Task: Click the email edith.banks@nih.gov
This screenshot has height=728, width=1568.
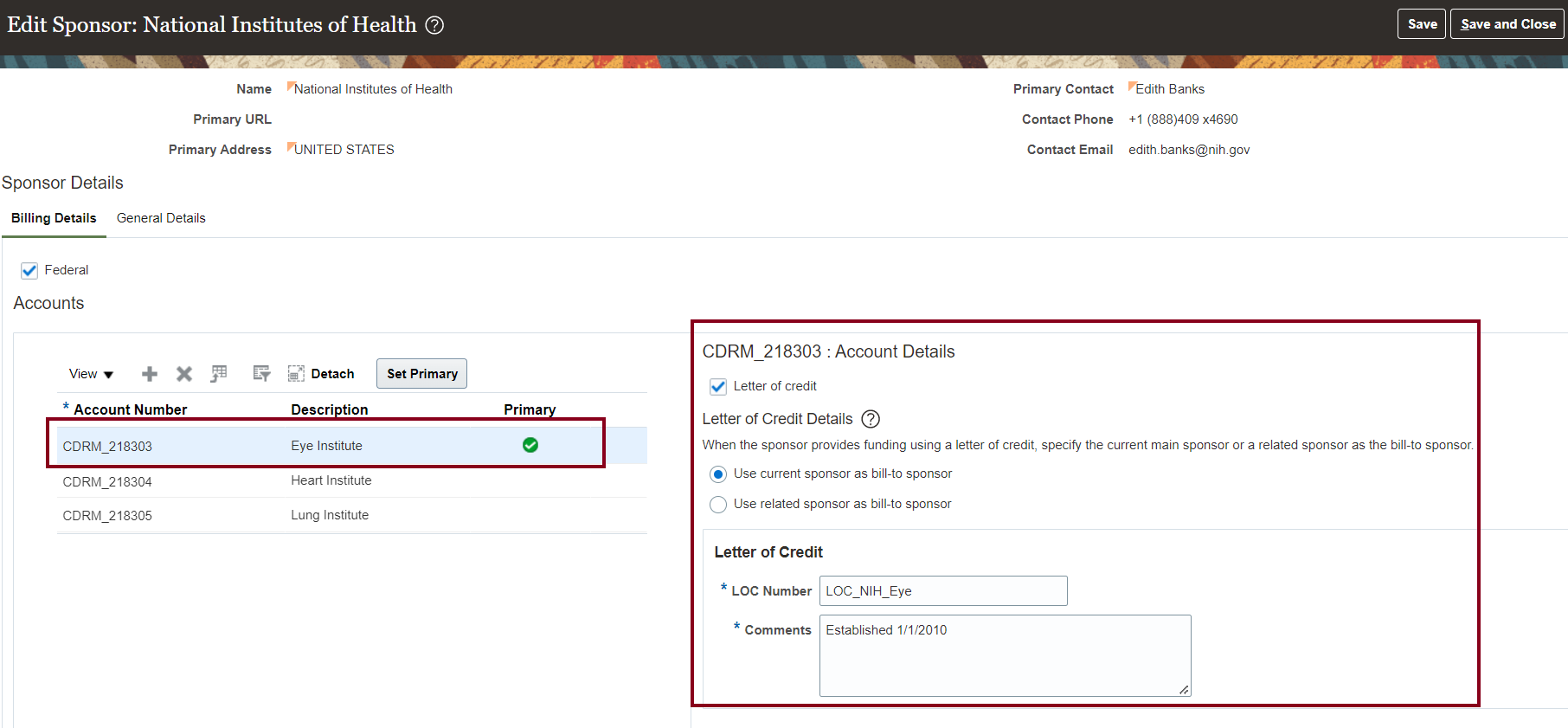Action: pos(1189,150)
